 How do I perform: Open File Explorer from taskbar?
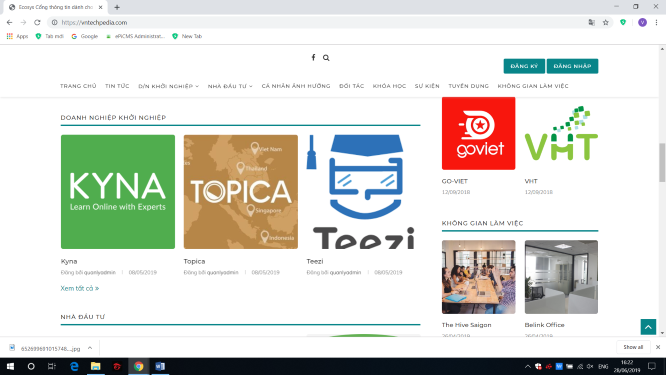click(96, 366)
